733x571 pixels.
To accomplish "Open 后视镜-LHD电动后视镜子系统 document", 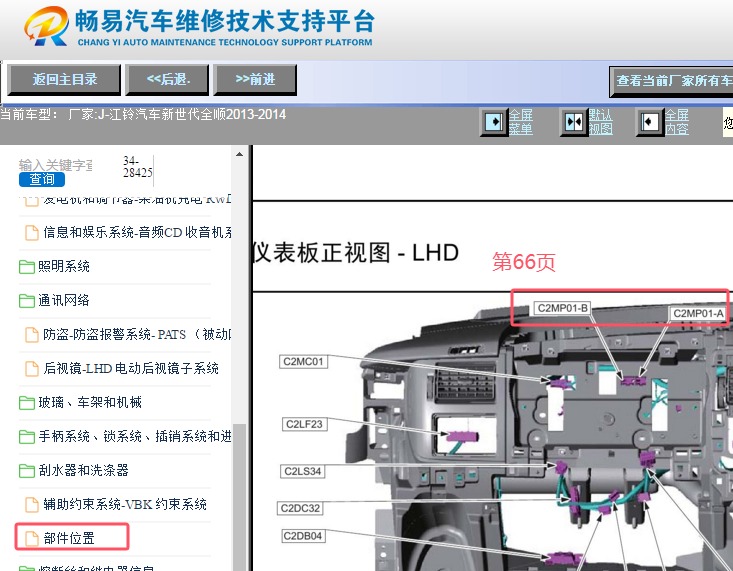I will 131,369.
